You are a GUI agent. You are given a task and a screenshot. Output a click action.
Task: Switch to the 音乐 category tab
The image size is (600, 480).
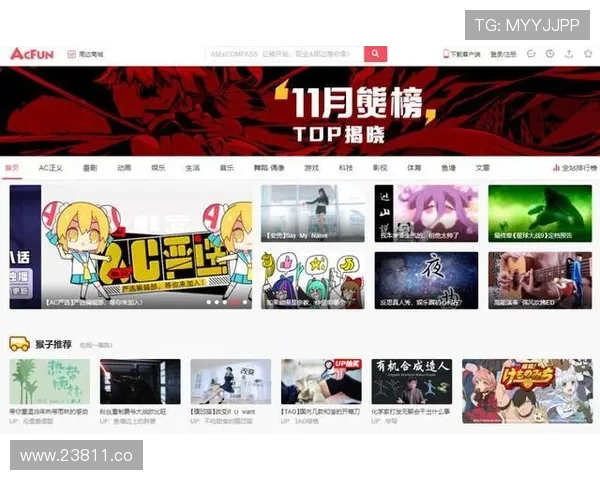coord(227,168)
